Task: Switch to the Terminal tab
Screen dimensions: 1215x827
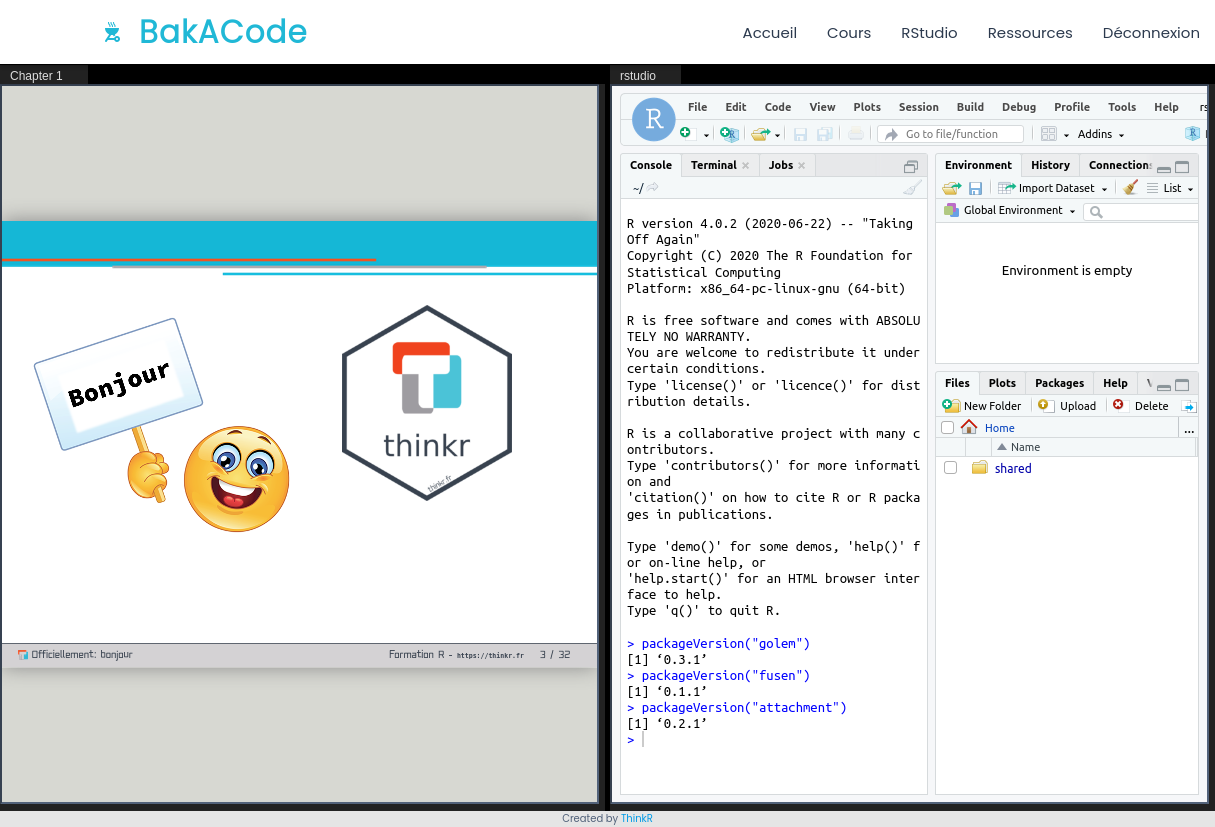Action: tap(713, 165)
